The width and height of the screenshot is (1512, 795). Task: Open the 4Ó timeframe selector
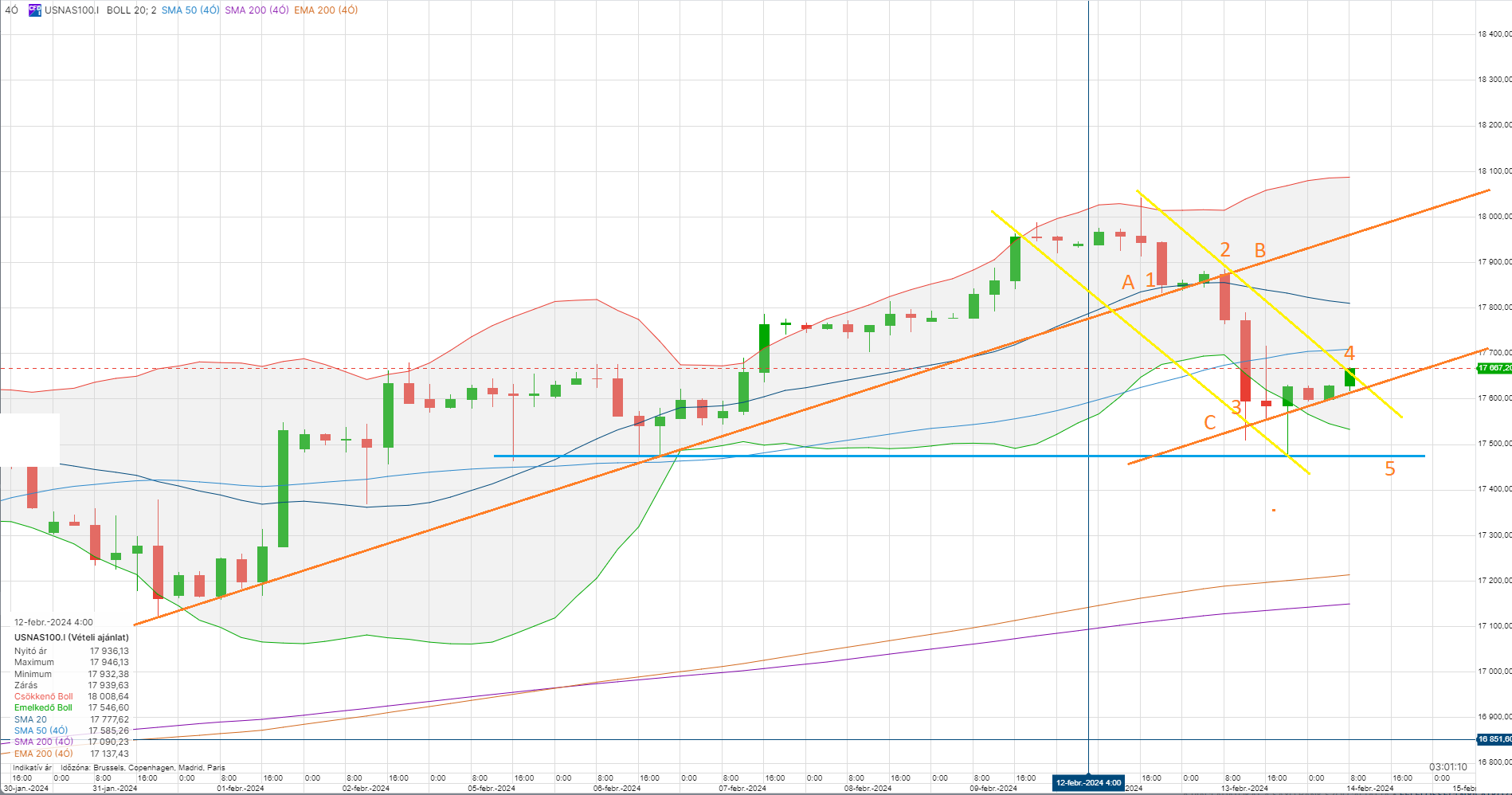(11, 10)
